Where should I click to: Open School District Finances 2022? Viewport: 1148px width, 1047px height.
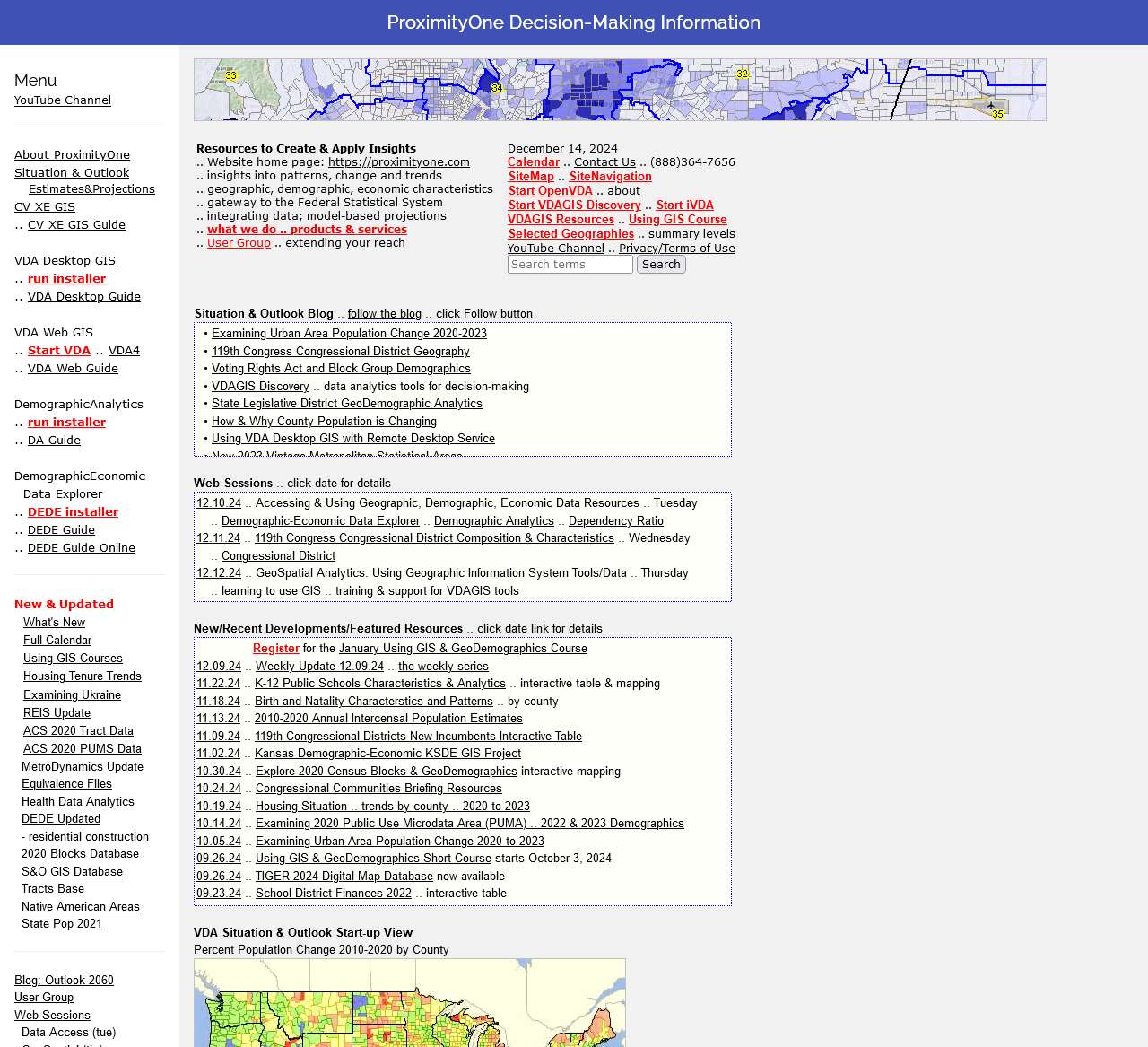pyautogui.click(x=334, y=894)
